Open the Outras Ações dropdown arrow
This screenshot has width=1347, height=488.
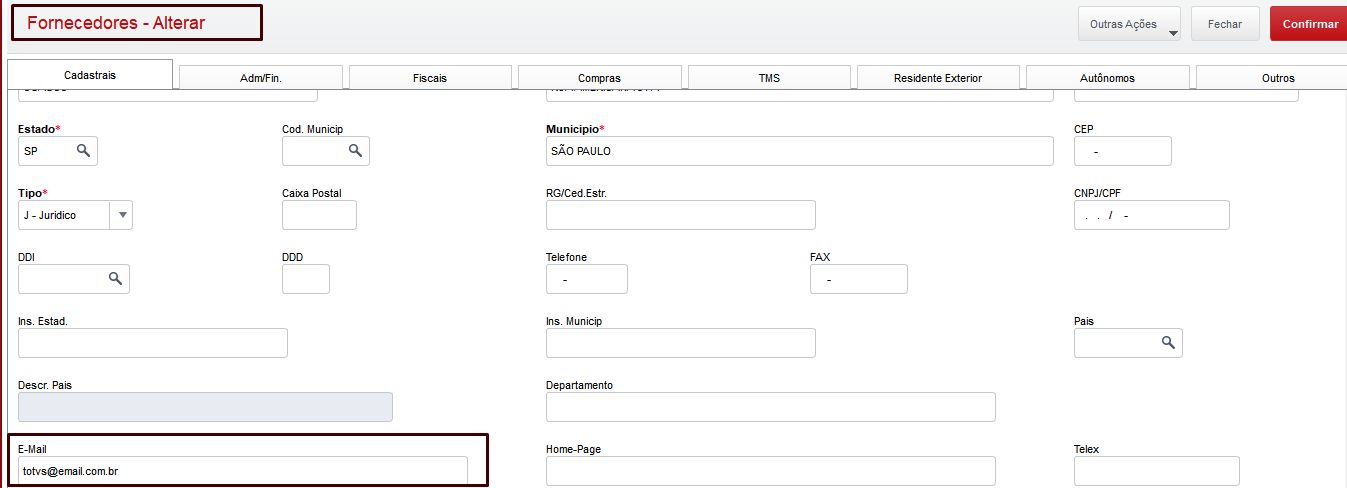(x=1173, y=33)
